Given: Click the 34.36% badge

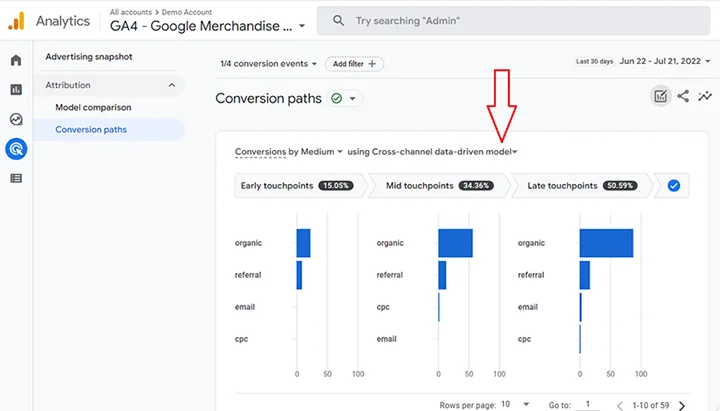Looking at the screenshot, I should (476, 186).
